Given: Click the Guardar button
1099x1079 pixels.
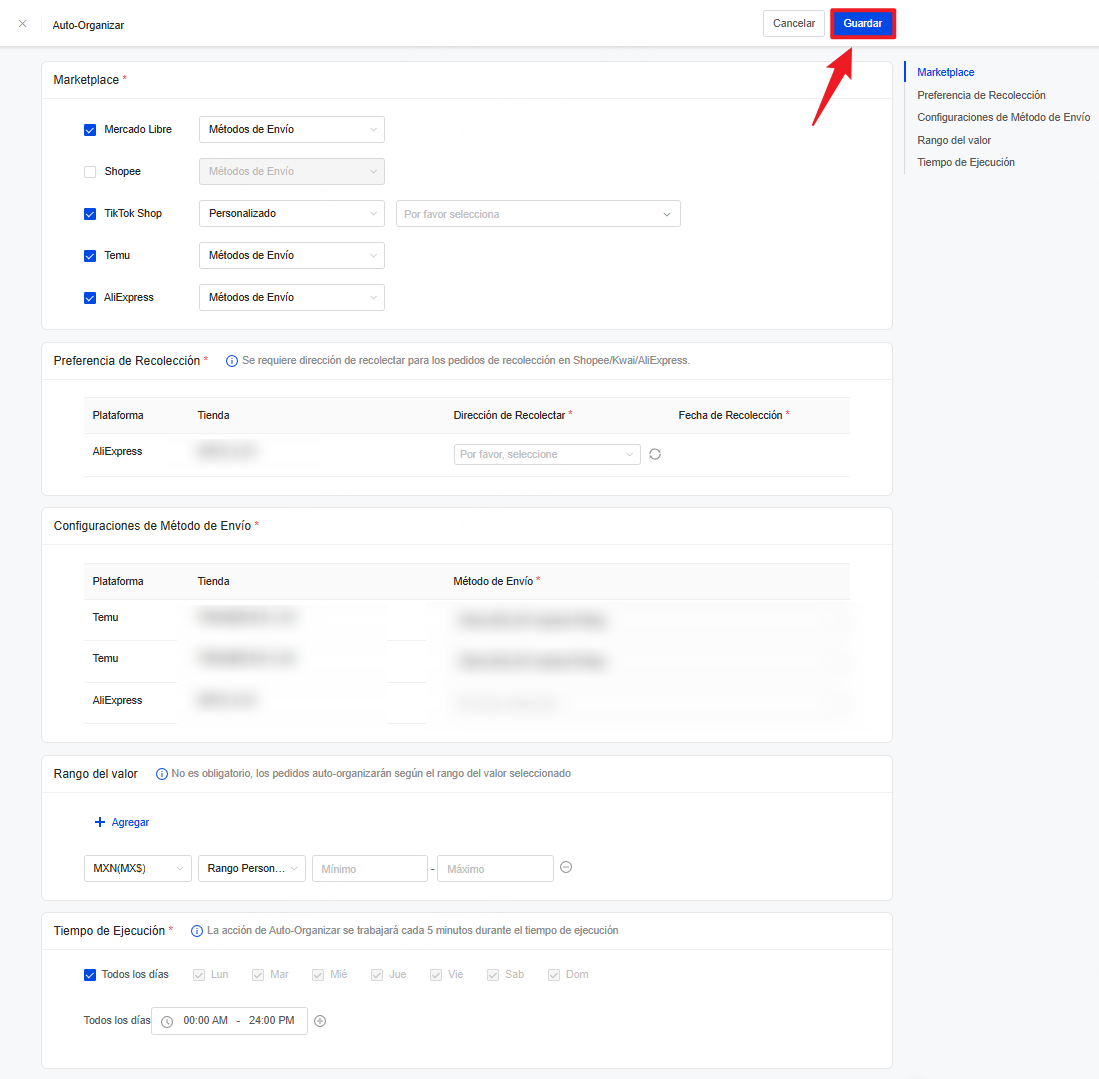Looking at the screenshot, I should coord(862,23).
